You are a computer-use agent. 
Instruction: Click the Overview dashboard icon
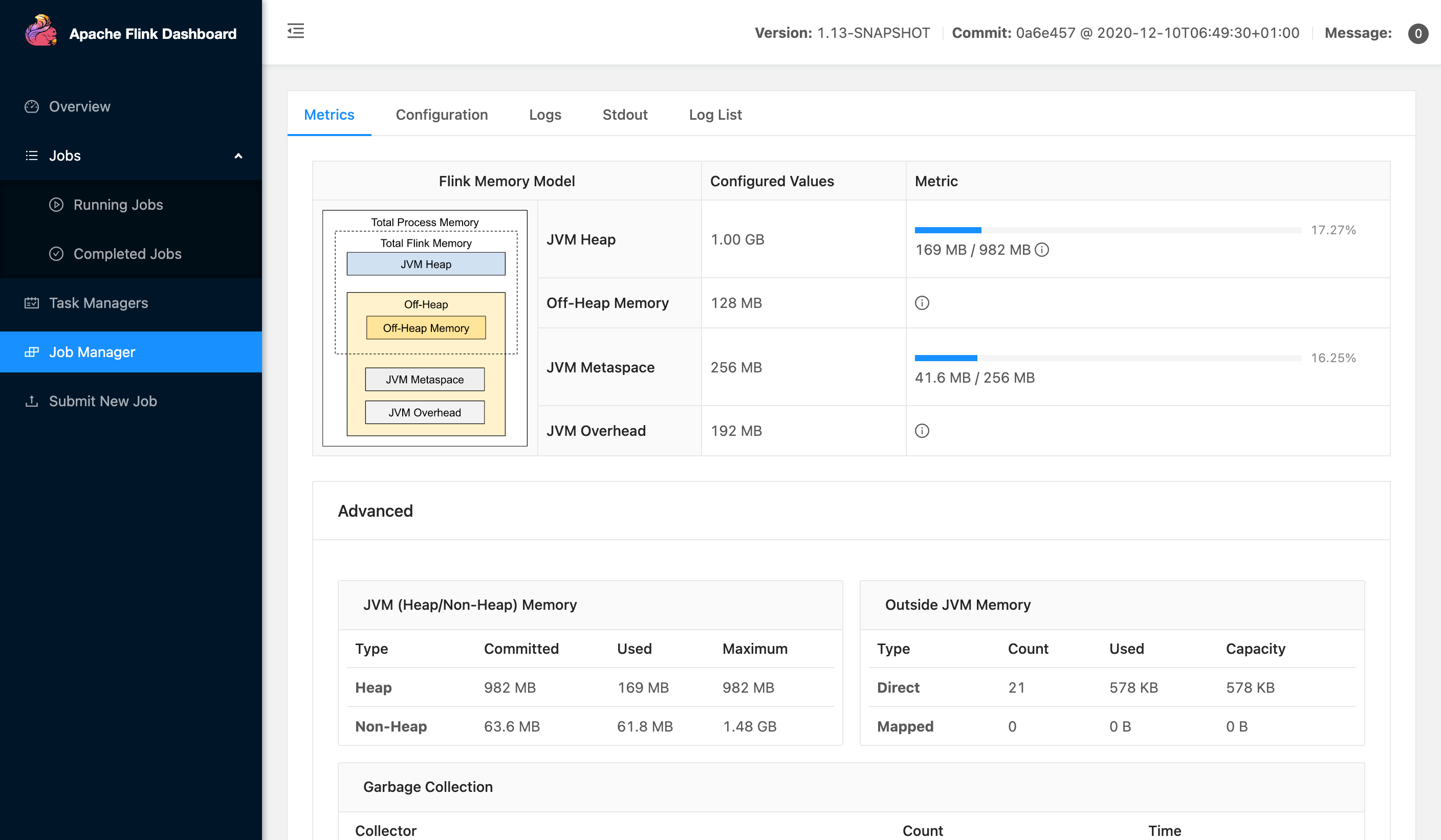pos(31,106)
